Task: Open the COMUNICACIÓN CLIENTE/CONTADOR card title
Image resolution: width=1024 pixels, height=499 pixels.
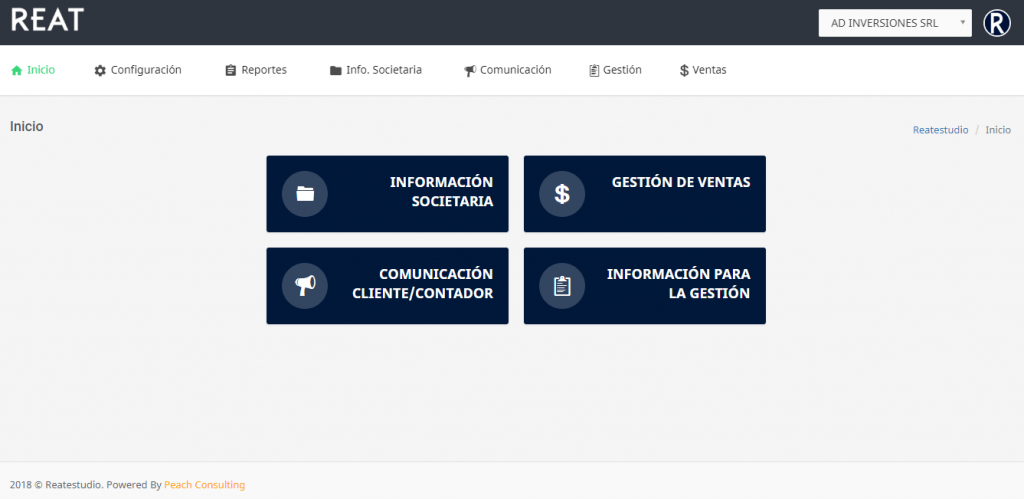Action: [423, 283]
